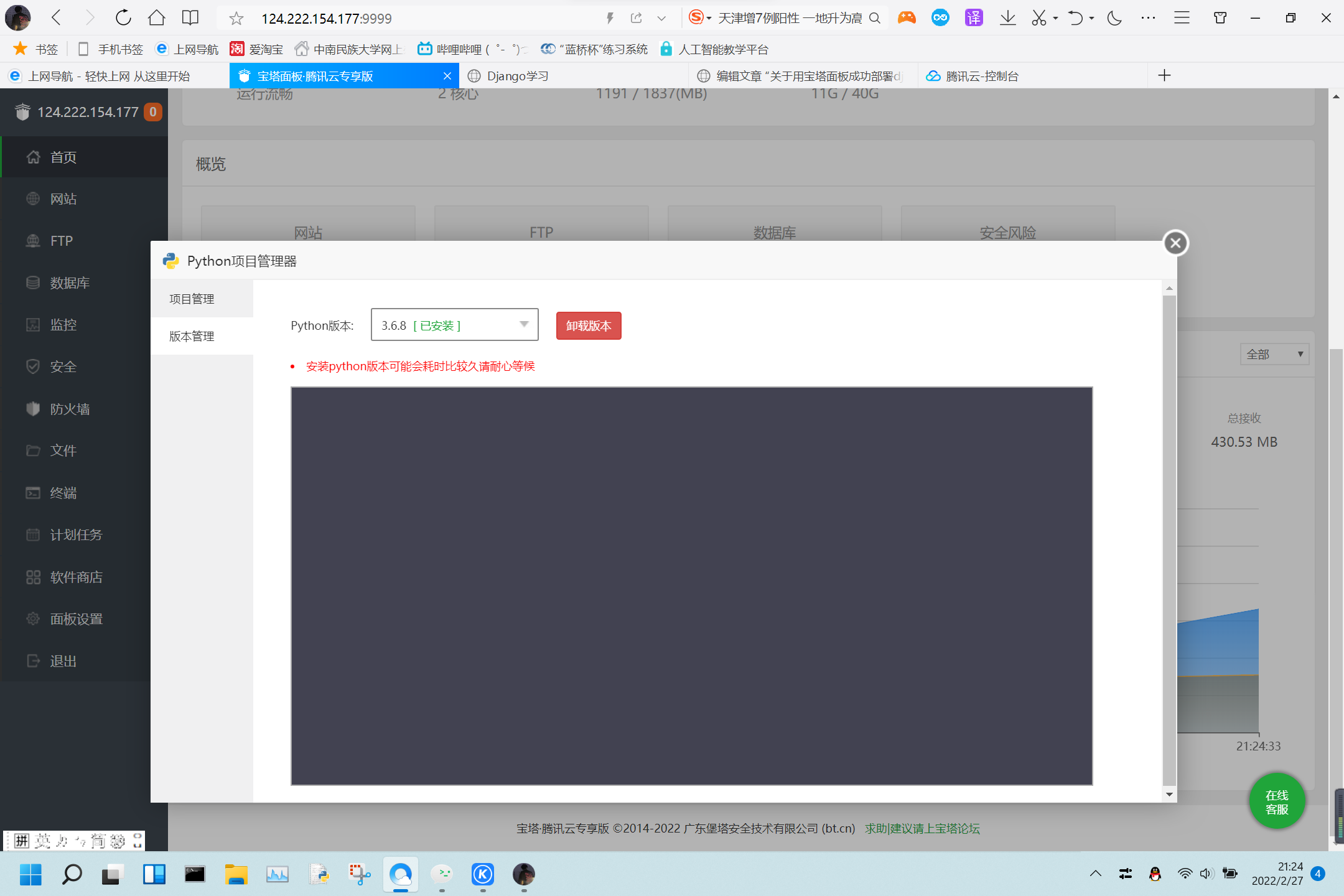Open the Windows Start button
Screen dimensions: 1344x896
click(30, 874)
